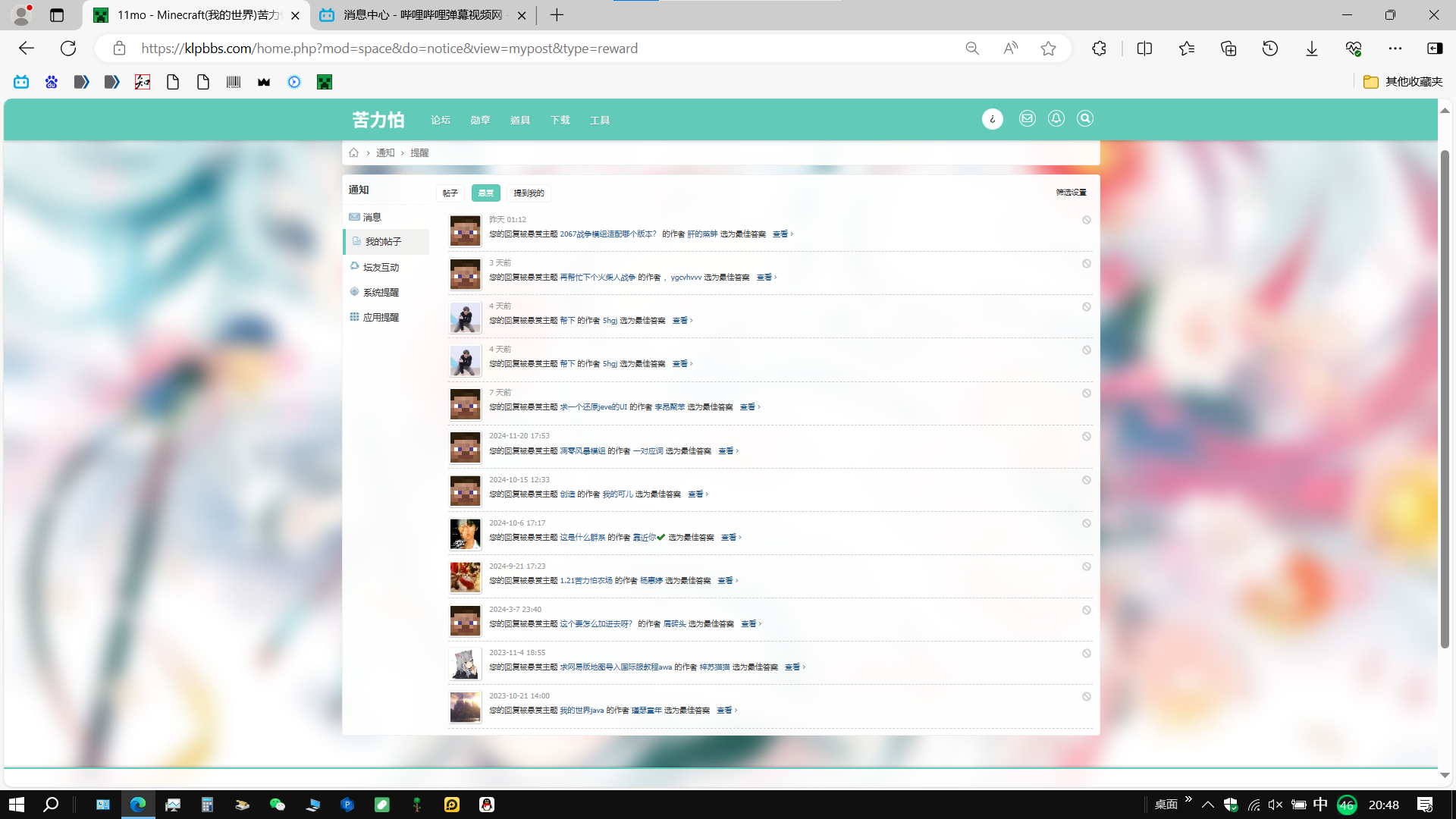Add the page to favorites with the star icon
Viewport: 1456px width, 819px height.
click(1048, 49)
